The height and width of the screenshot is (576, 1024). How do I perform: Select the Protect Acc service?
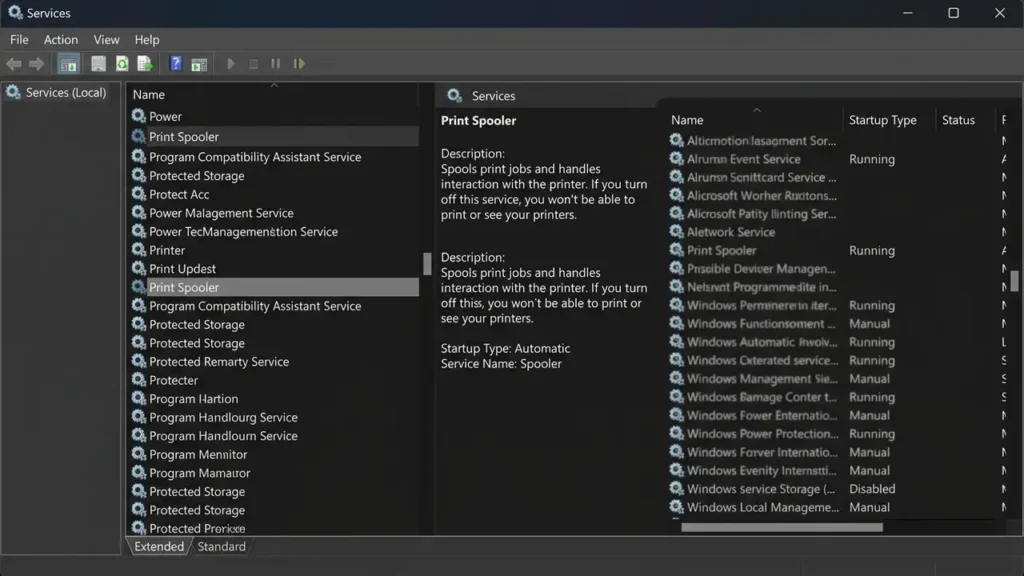[274, 195]
